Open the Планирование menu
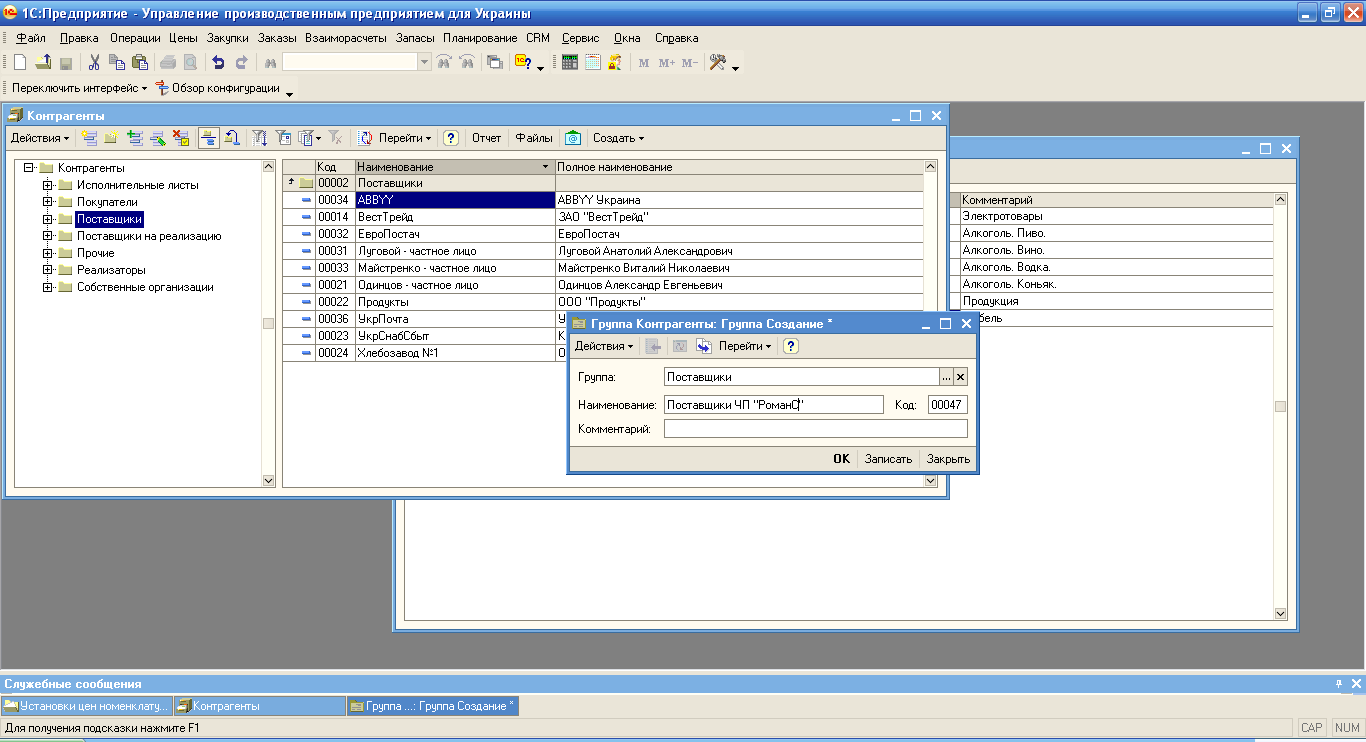The height and width of the screenshot is (742, 1366). [x=480, y=38]
